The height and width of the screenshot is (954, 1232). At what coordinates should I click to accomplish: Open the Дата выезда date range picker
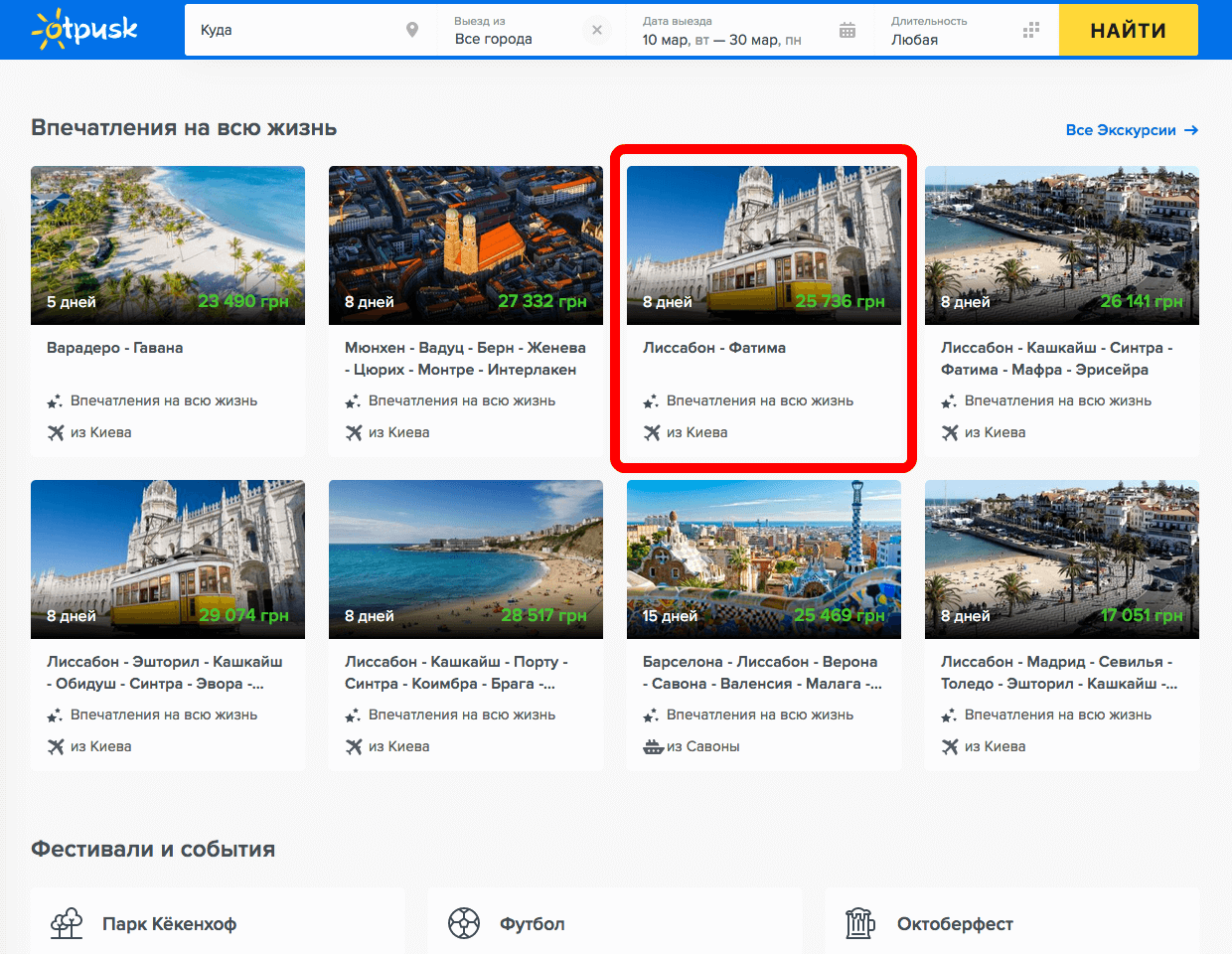click(x=749, y=30)
